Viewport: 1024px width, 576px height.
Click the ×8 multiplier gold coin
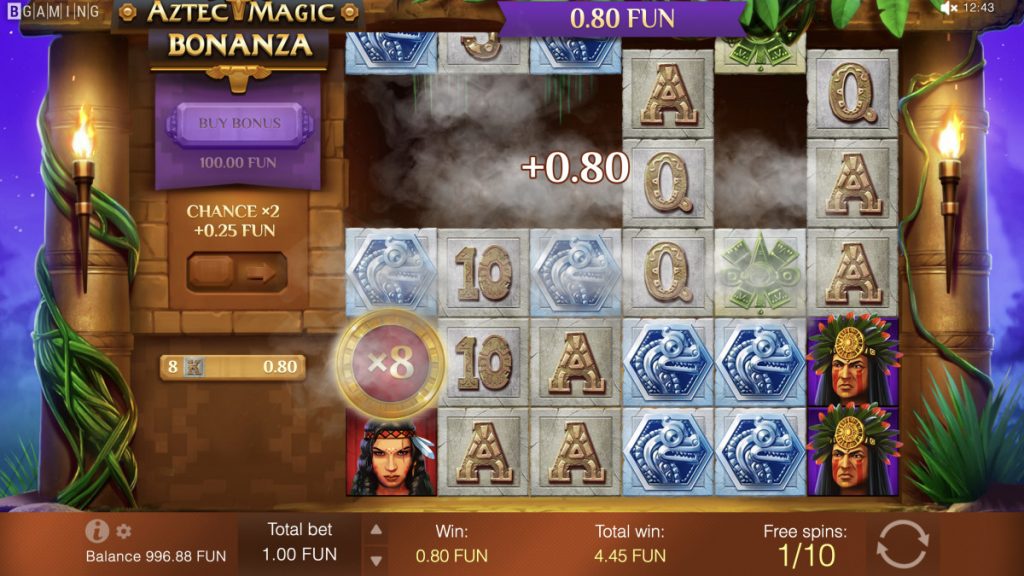pyautogui.click(x=391, y=364)
